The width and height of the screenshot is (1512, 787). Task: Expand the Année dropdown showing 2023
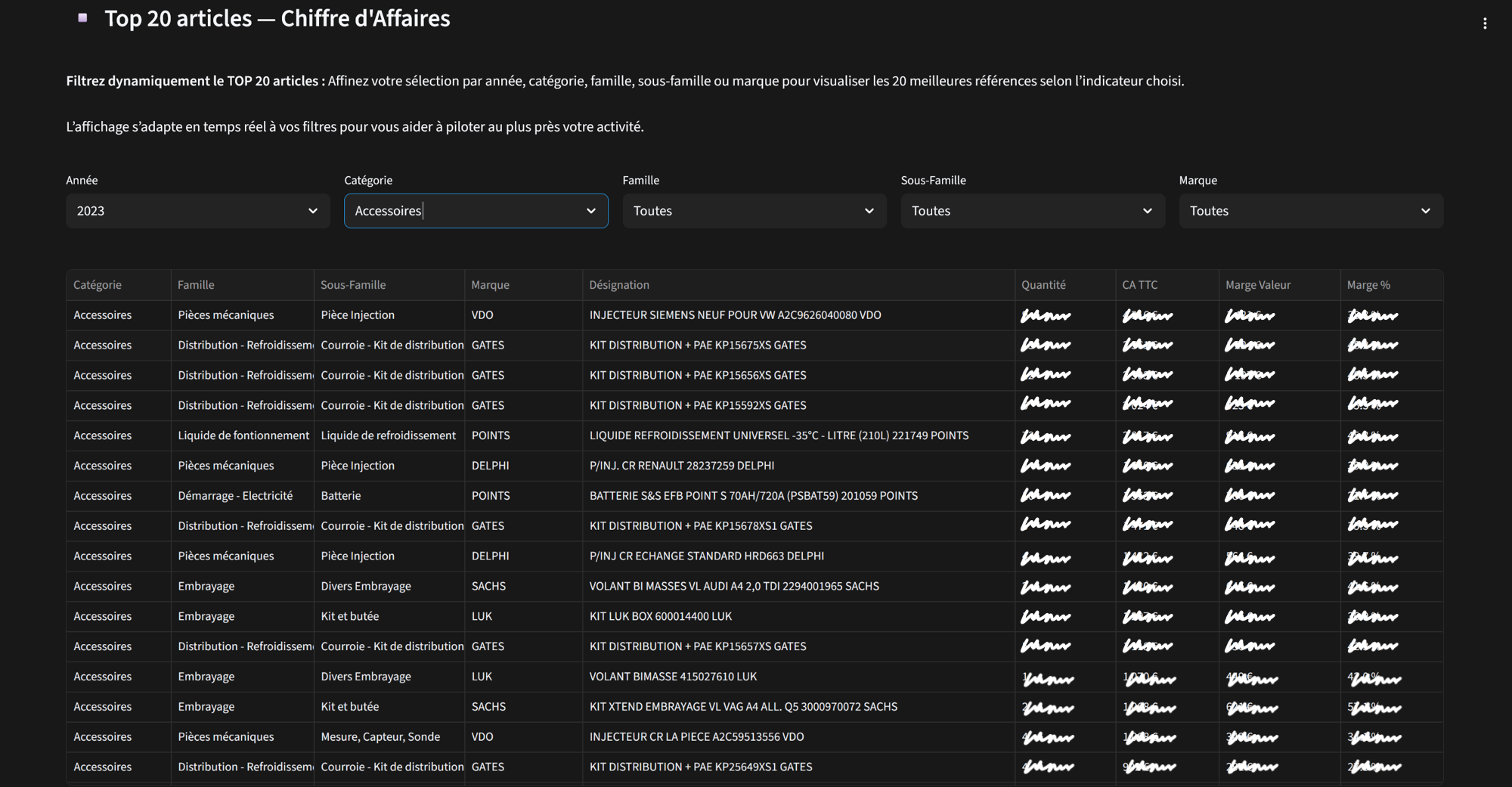197,211
